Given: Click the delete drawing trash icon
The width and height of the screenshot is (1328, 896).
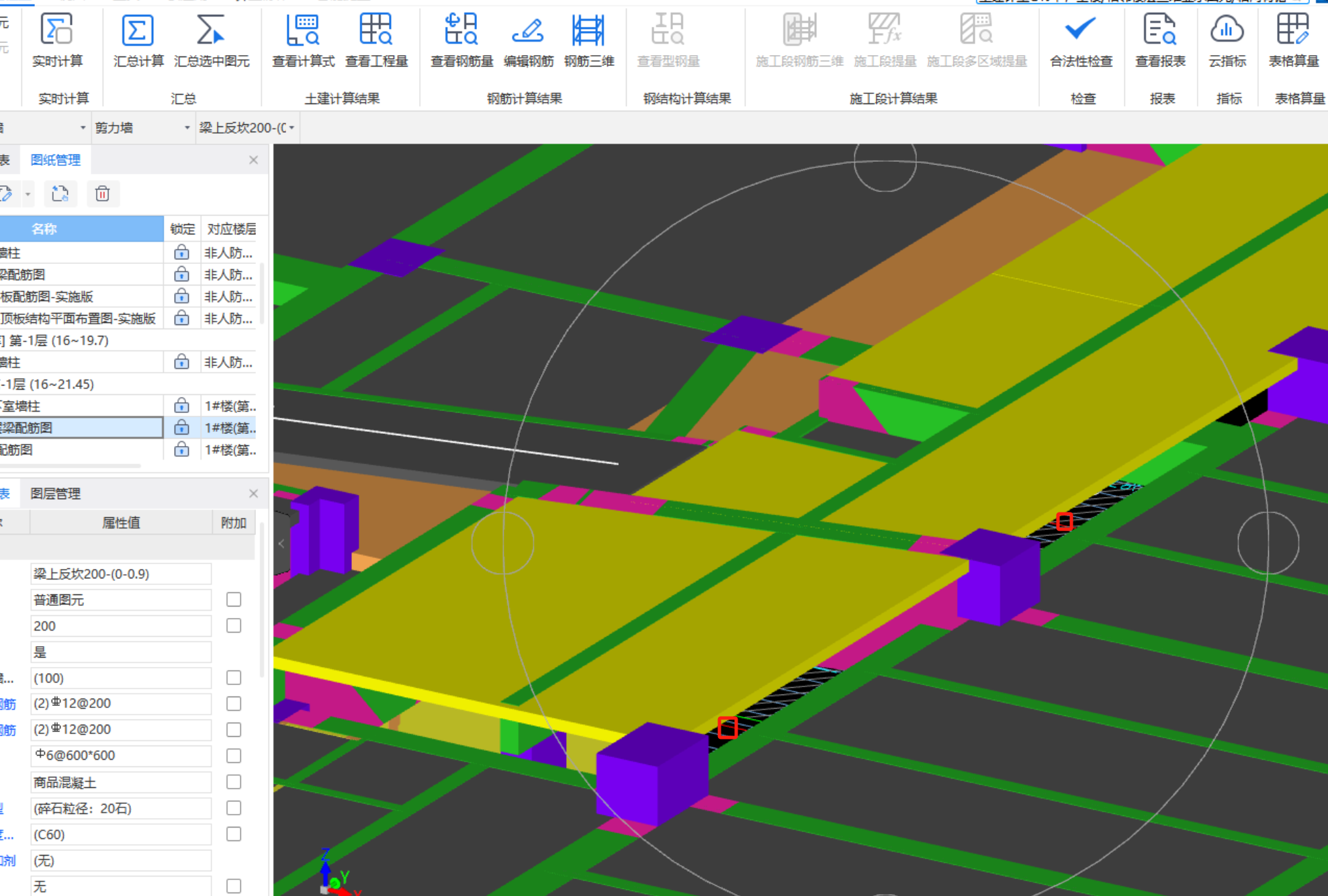Looking at the screenshot, I should tap(102, 194).
